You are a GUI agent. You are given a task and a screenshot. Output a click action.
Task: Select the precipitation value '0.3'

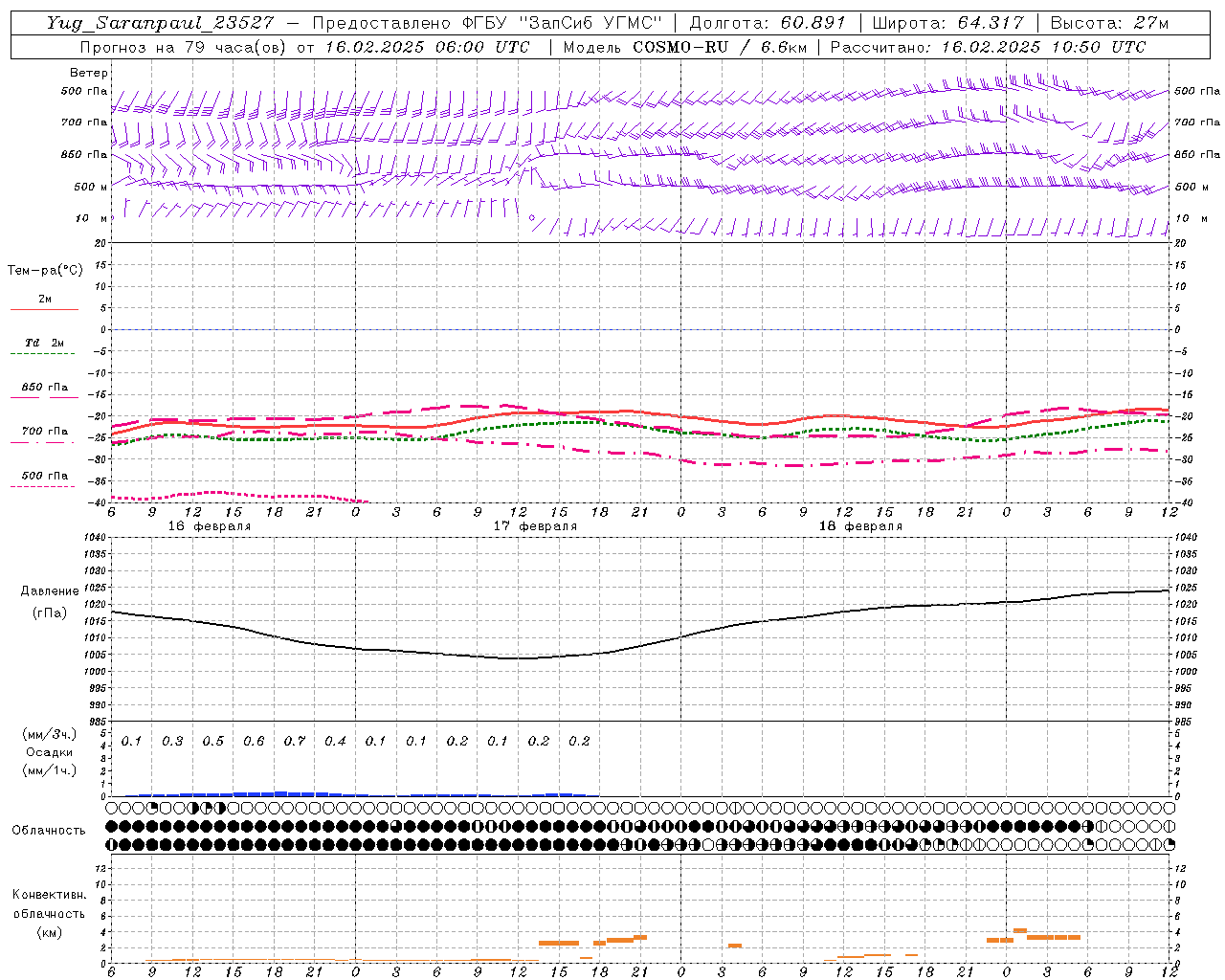click(x=172, y=742)
